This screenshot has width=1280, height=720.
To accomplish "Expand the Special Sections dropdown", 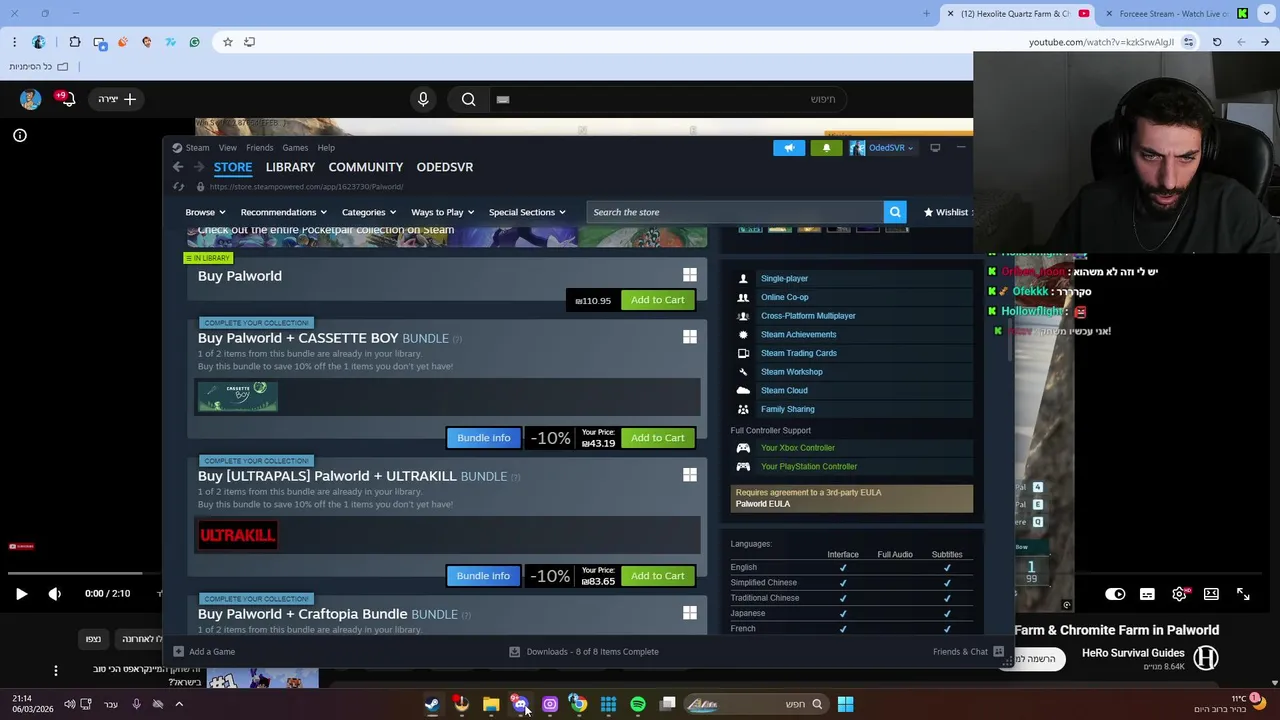I will point(527,212).
